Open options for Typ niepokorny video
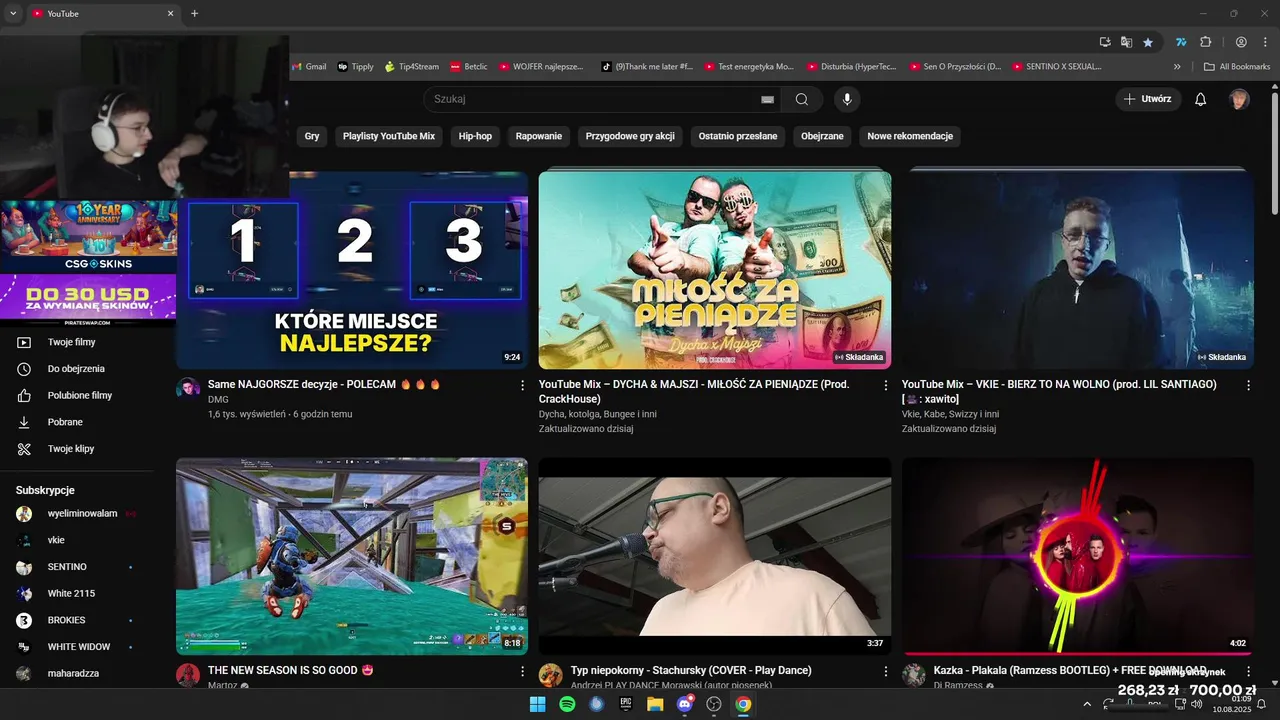1280x720 pixels. [885, 671]
